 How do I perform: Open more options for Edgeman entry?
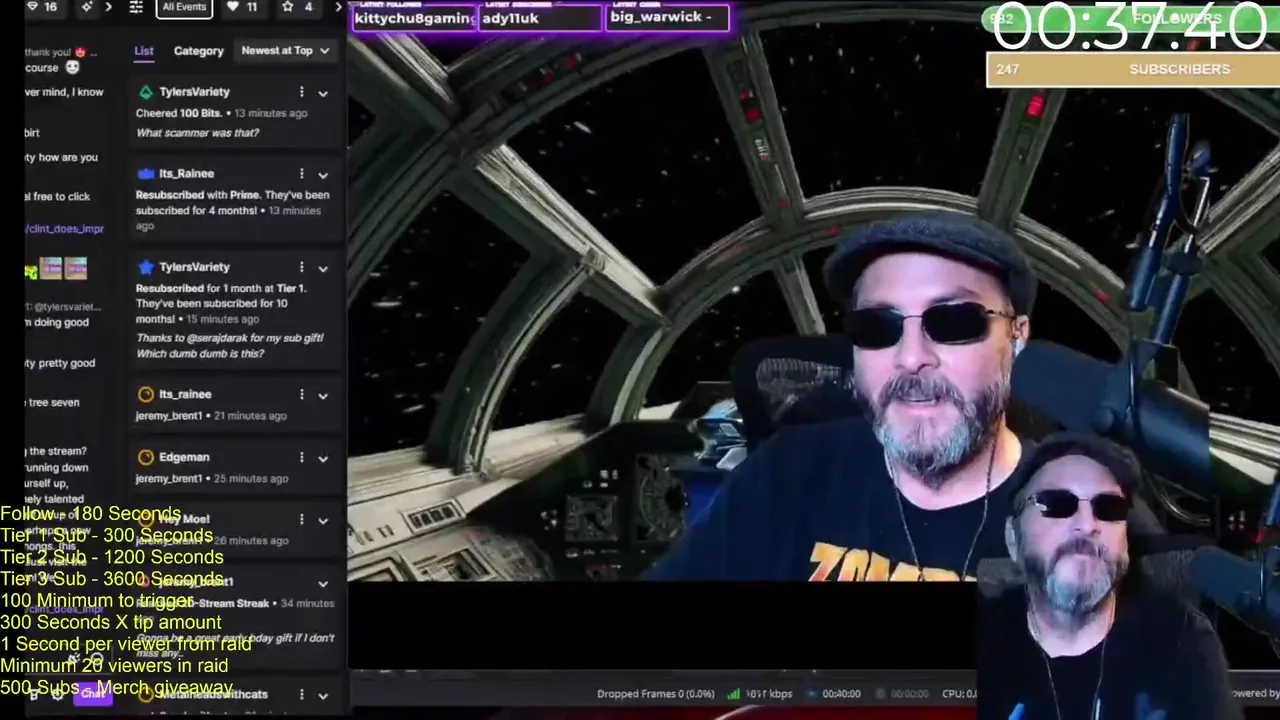[x=301, y=457]
